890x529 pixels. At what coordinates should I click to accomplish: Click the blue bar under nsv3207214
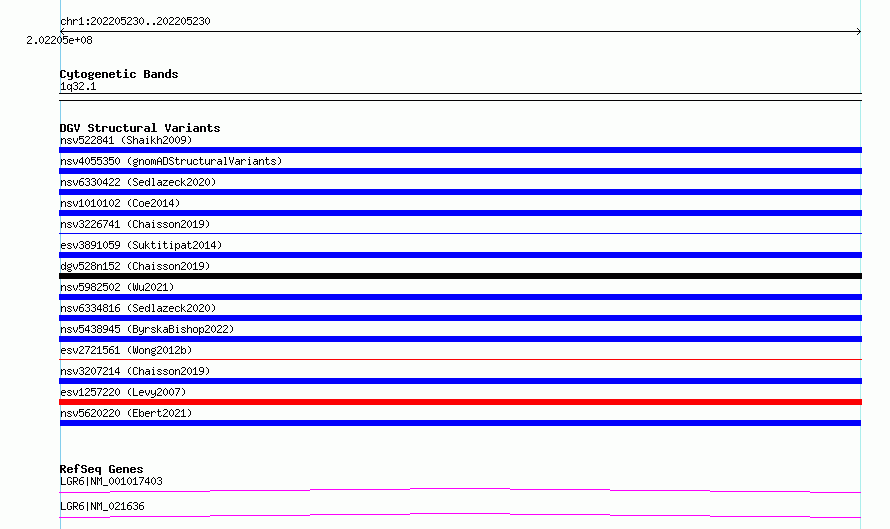tap(460, 381)
